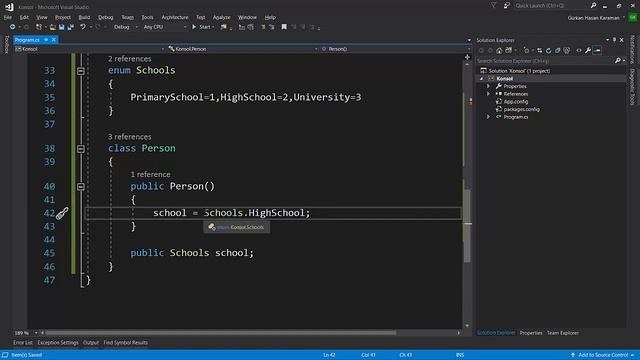
Task: Click the green user account avatar
Action: coord(633,18)
